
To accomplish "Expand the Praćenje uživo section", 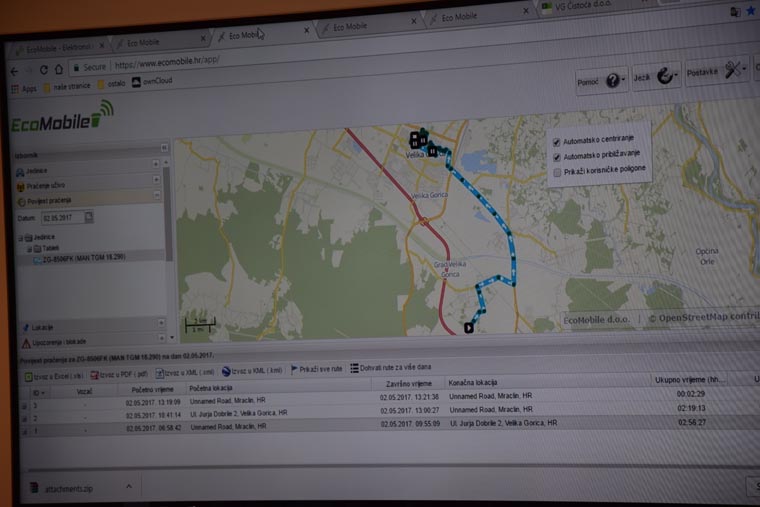I will point(156,179).
